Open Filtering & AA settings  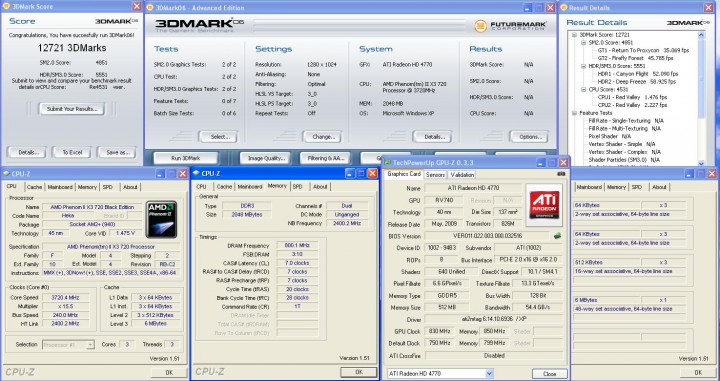point(326,158)
